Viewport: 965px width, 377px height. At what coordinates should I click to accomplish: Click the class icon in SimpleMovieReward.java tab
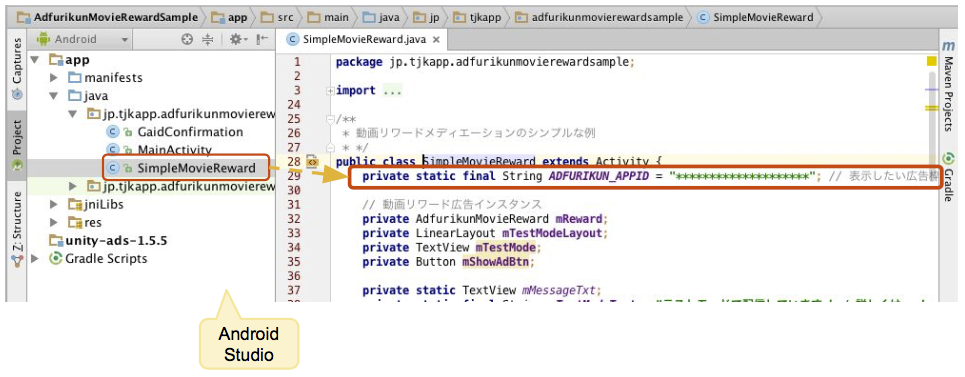pyautogui.click(x=293, y=40)
